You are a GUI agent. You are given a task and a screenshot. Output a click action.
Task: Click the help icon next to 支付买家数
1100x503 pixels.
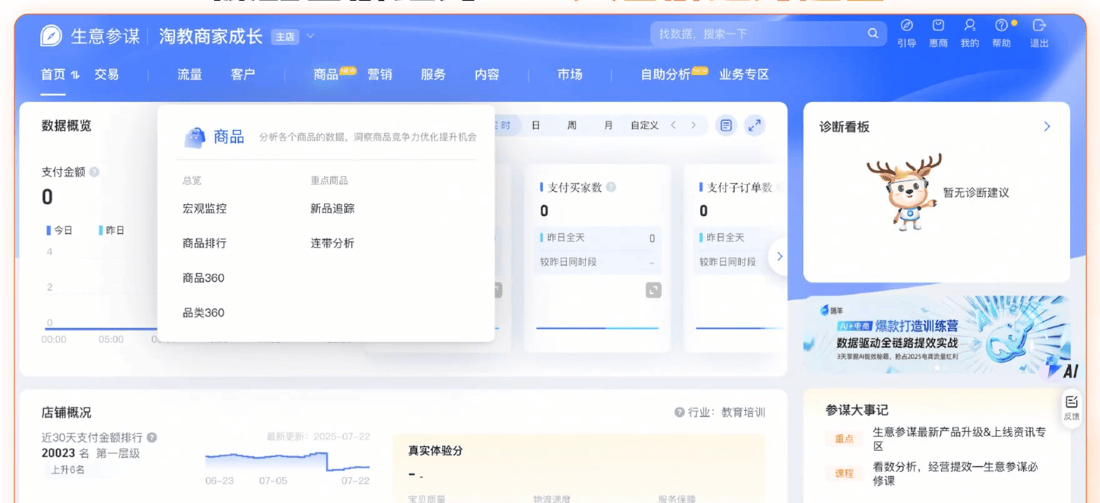click(611, 187)
